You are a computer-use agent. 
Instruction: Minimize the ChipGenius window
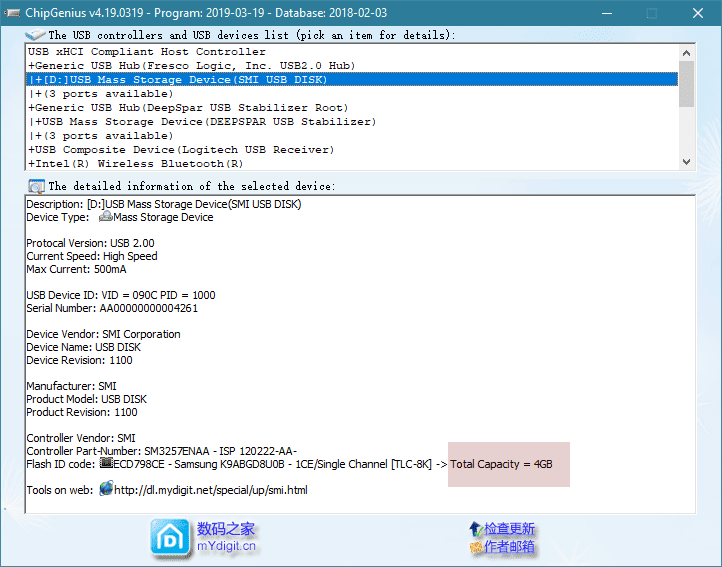[x=607, y=13]
